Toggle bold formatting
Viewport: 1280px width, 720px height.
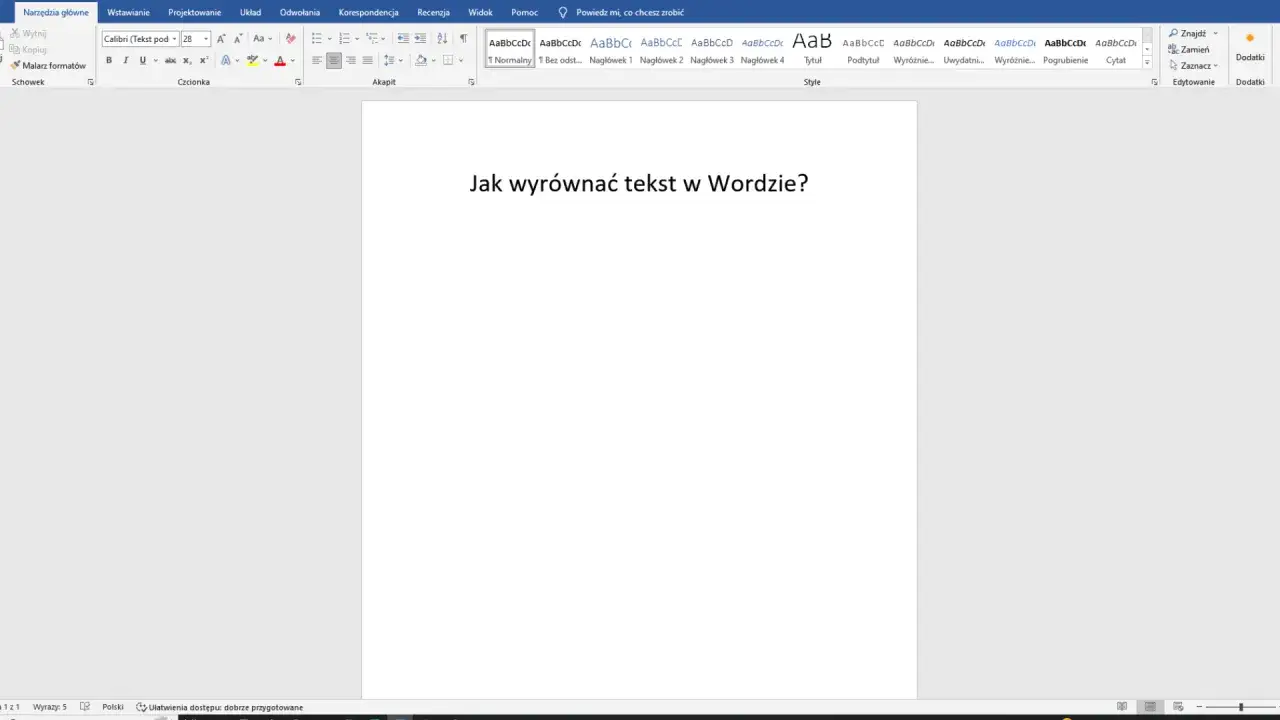point(109,60)
